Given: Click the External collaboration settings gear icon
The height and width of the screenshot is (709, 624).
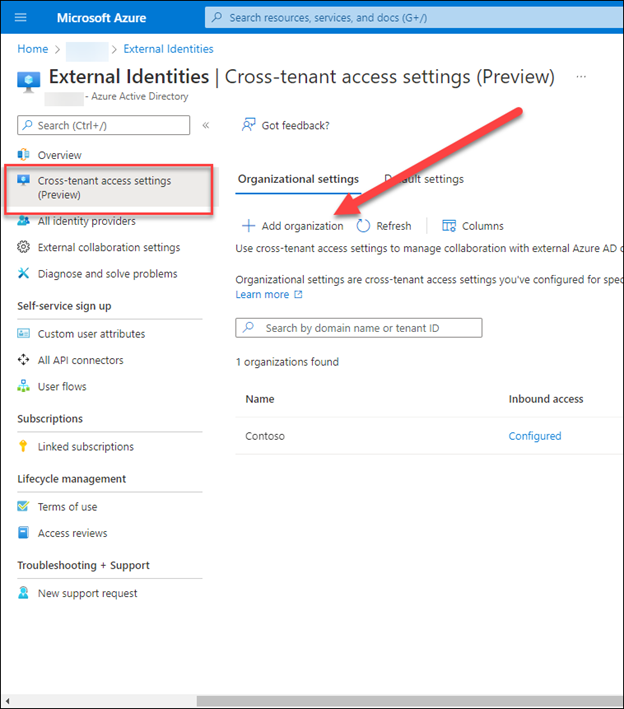Looking at the screenshot, I should coord(24,247).
